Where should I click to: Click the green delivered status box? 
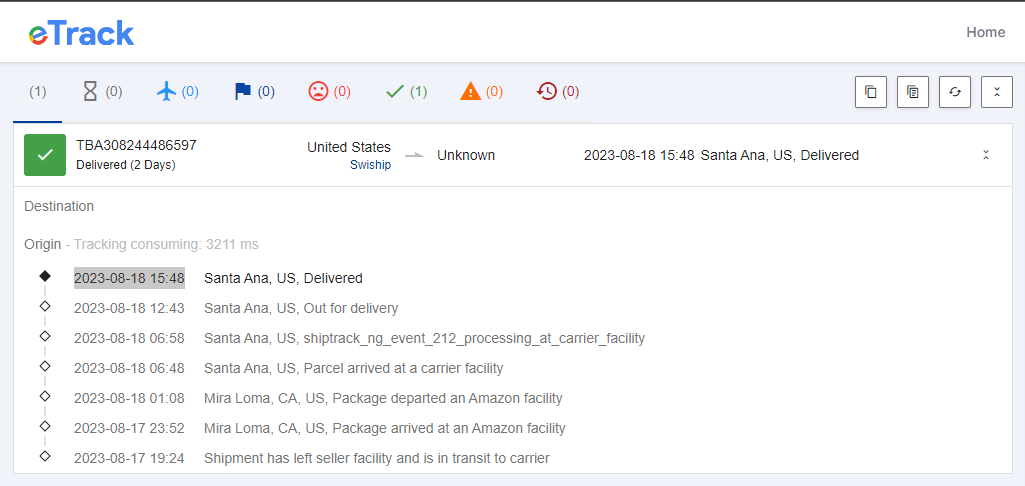[x=45, y=155]
